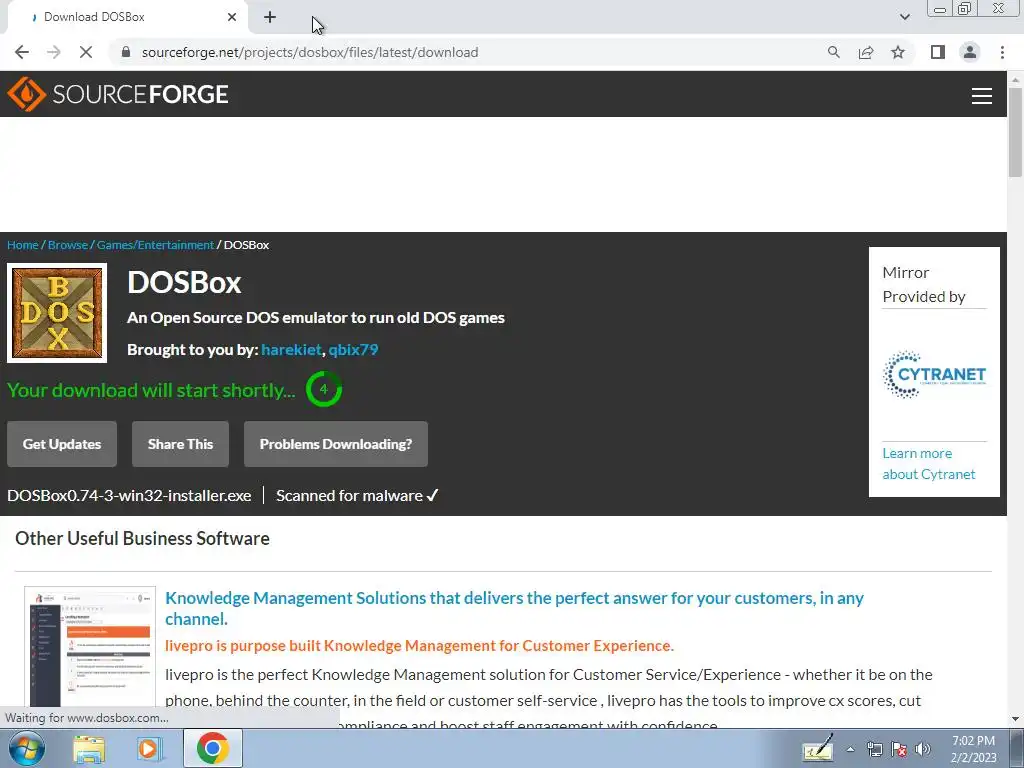Open the Chrome profile avatar

(x=970, y=52)
